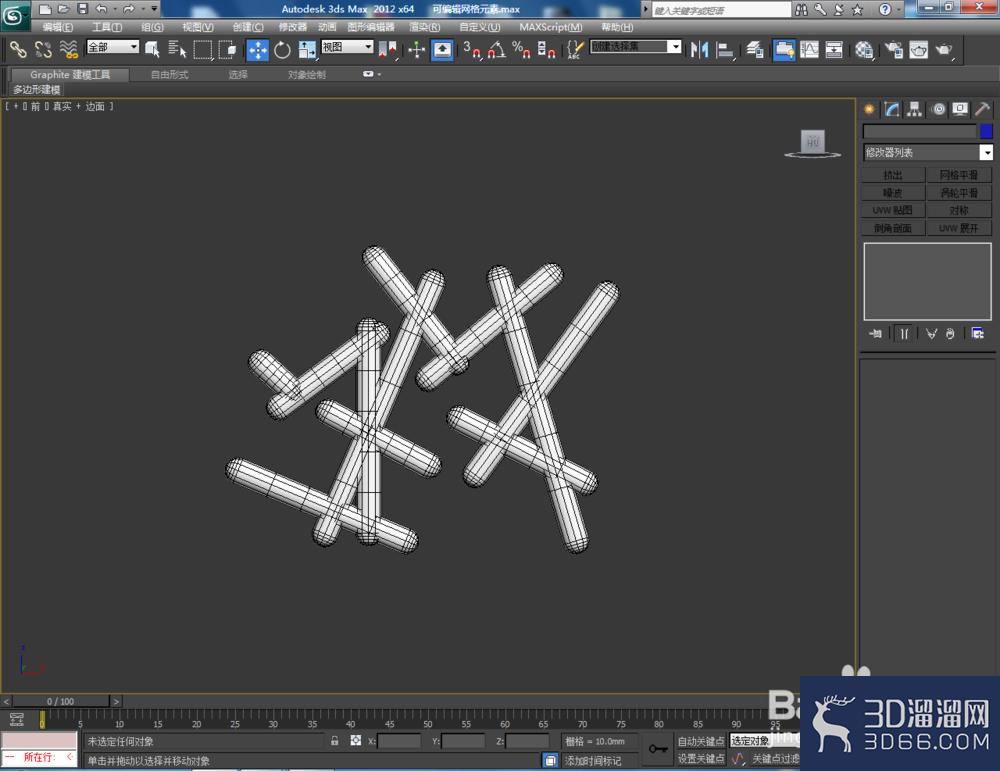Image resolution: width=1000 pixels, height=771 pixels.
Task: Open Select by Name list icon
Action: tap(177, 49)
